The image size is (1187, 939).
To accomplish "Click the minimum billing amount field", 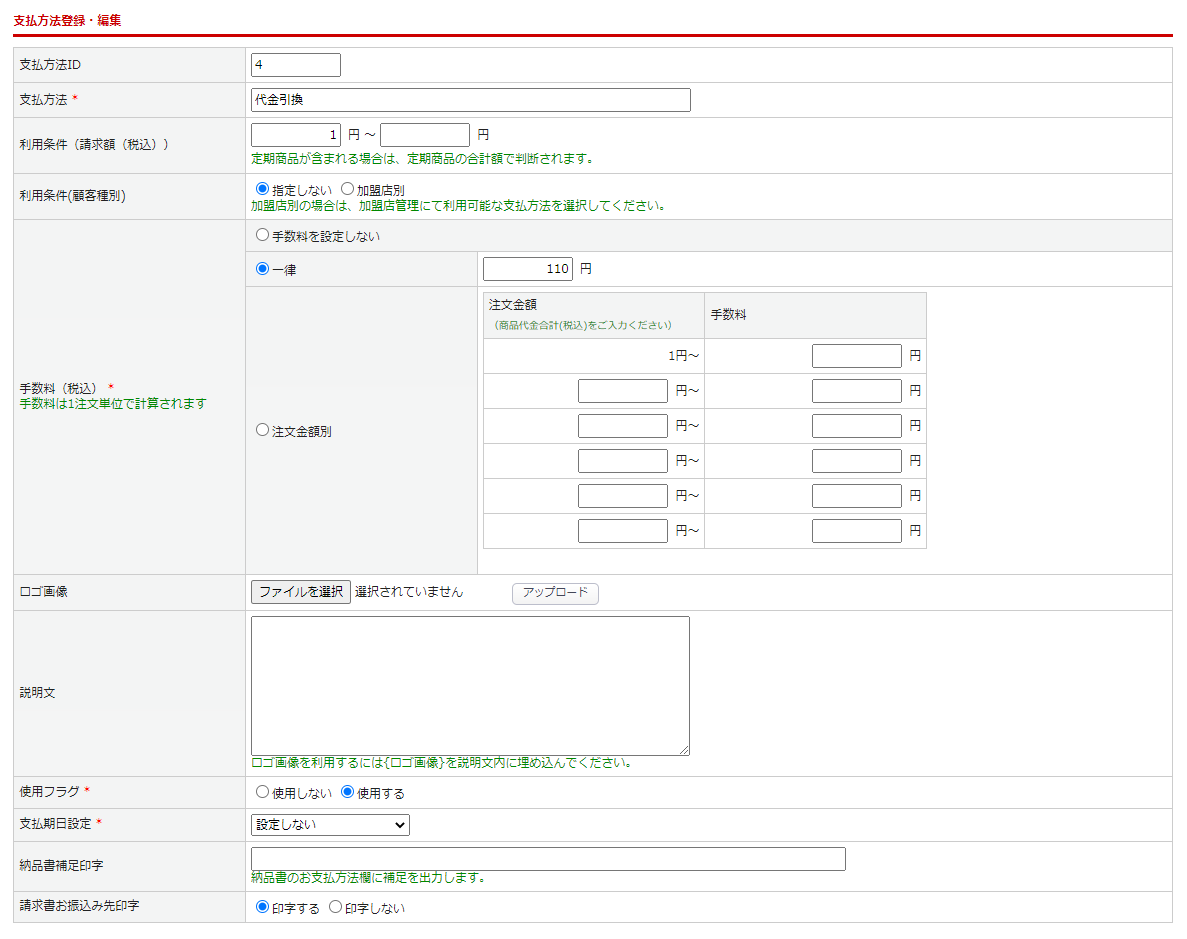I will [x=296, y=135].
